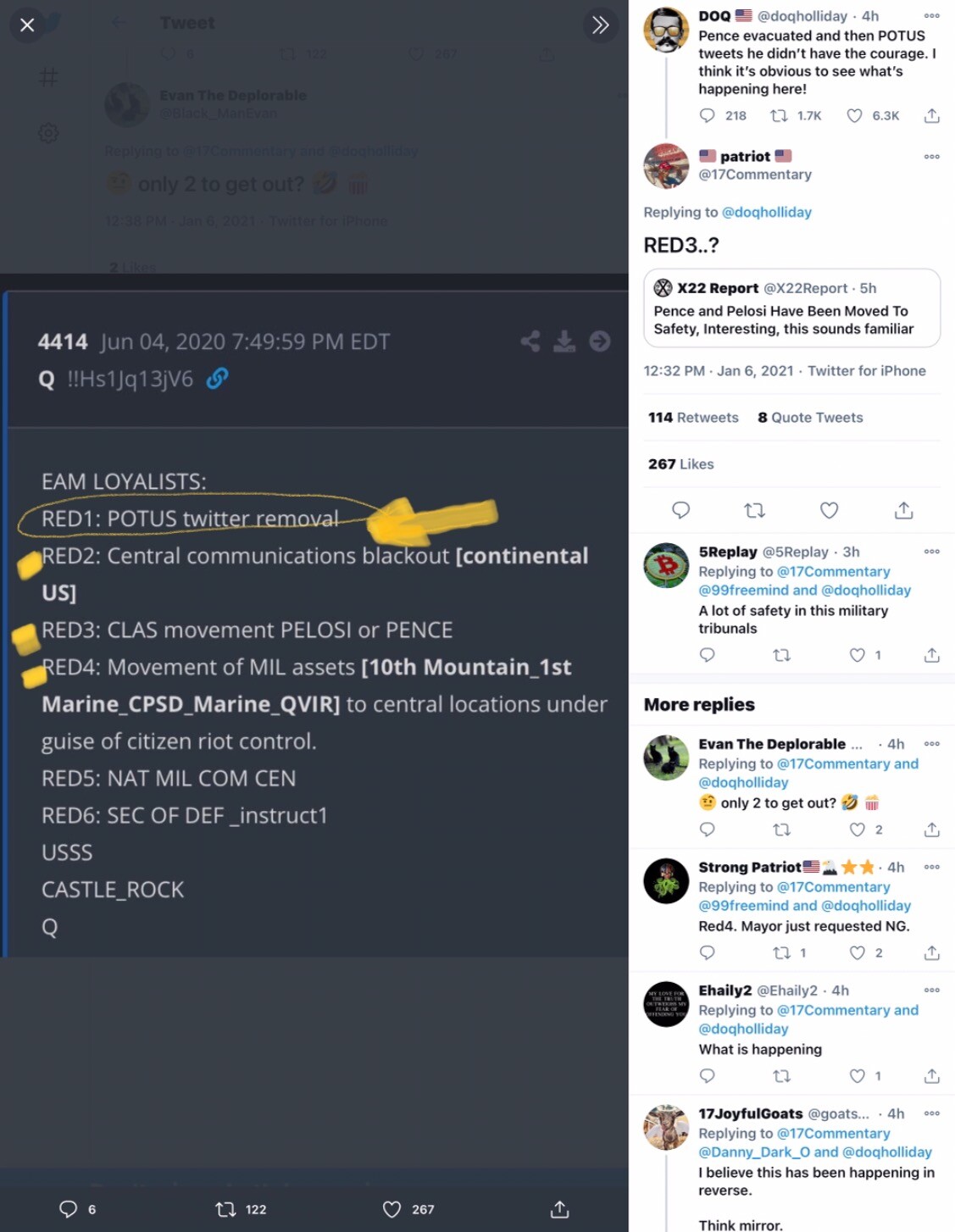Open @doqholliday link in Replying to line
The image size is (955, 1232).
click(766, 212)
